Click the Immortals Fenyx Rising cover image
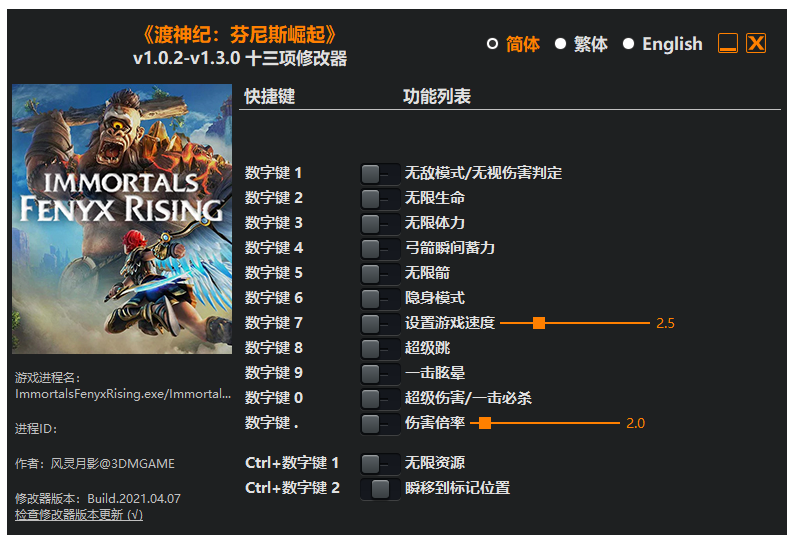Viewport: 799px width, 535px height. click(x=122, y=219)
